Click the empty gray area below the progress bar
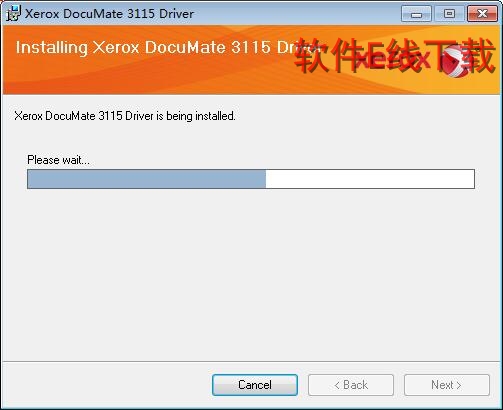The width and height of the screenshot is (503, 410). point(251,273)
